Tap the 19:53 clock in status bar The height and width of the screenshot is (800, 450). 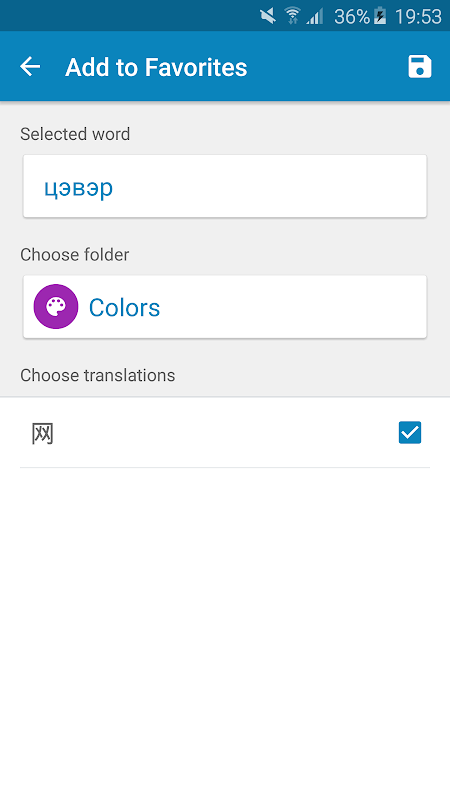[418, 17]
